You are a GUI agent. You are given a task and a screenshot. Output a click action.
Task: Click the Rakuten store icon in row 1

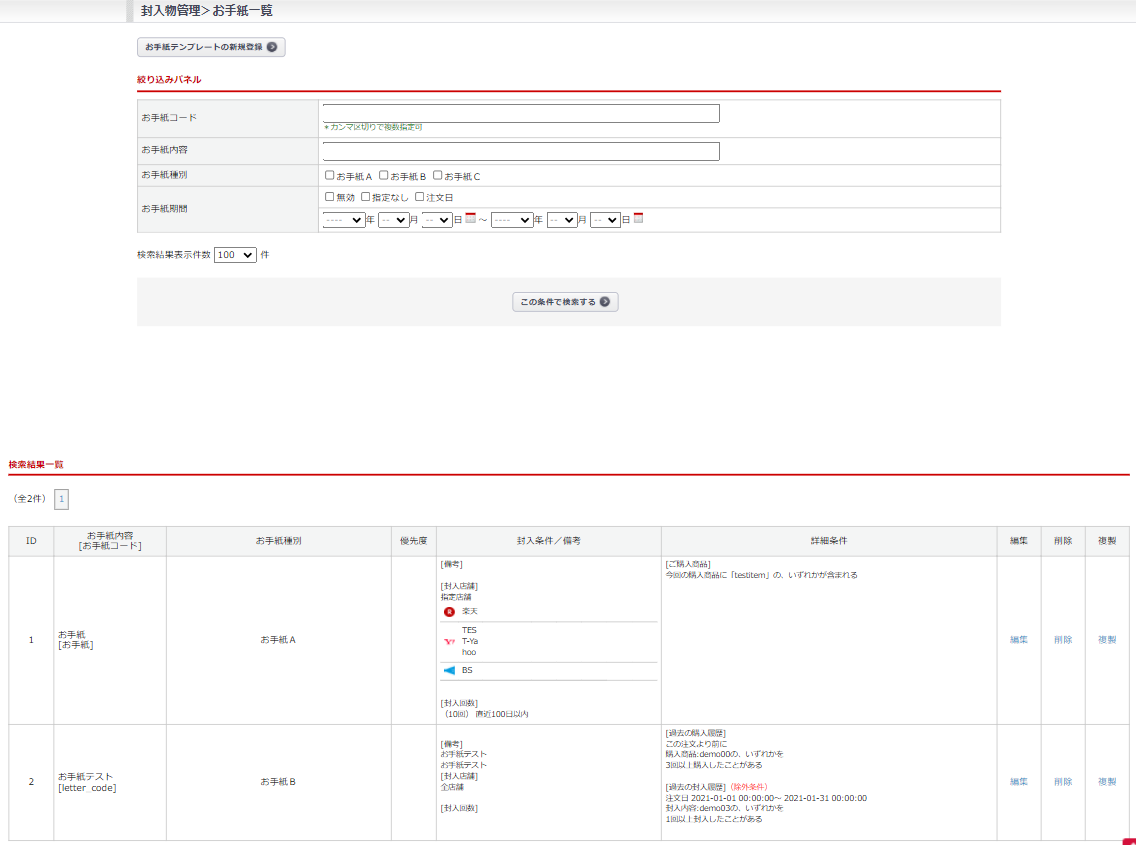[449, 611]
